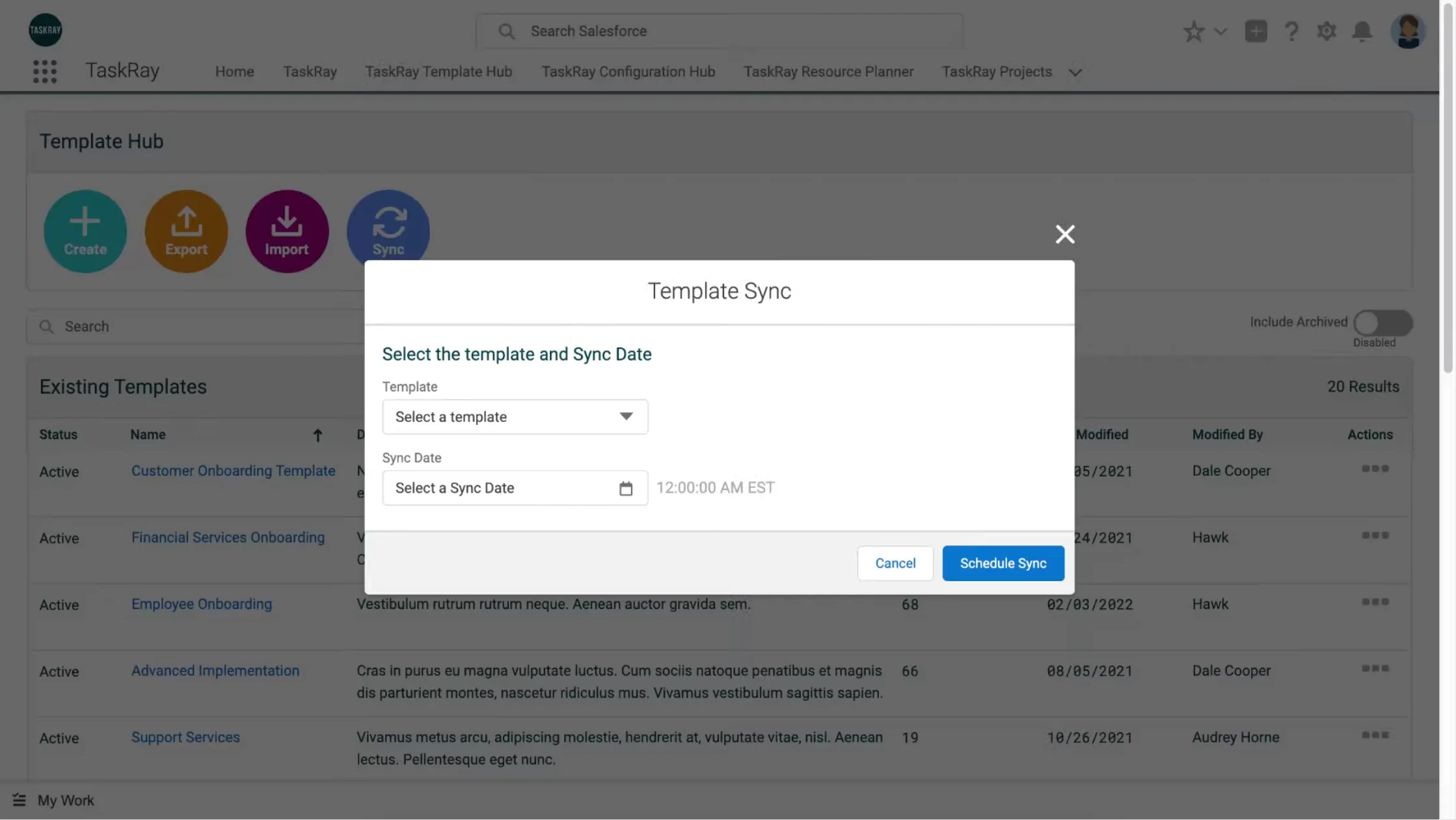Open the Select a template dropdown
1456x820 pixels.
click(515, 417)
